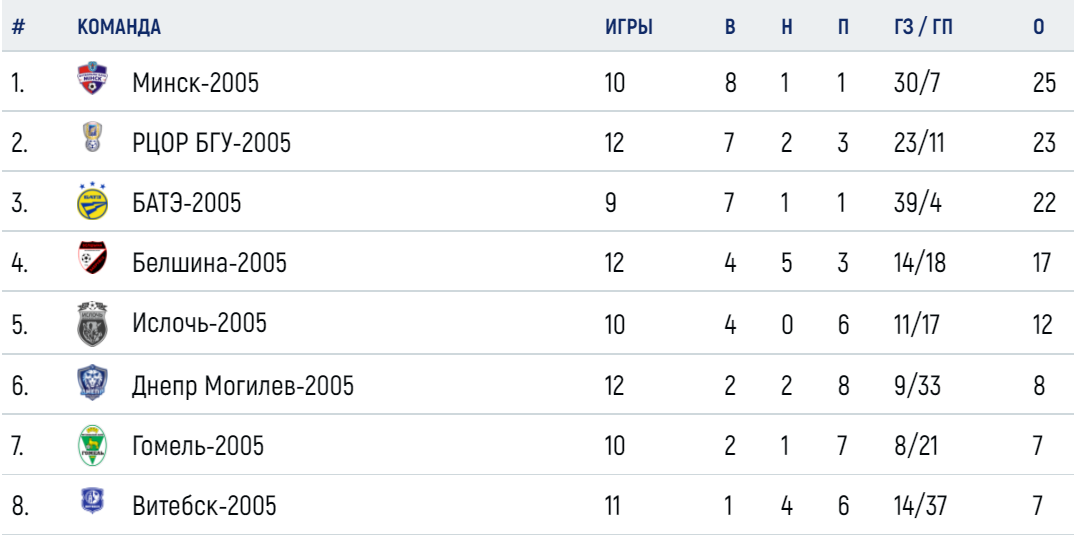Click the Днепр Могилев-2005 blue lion logo

92,383
